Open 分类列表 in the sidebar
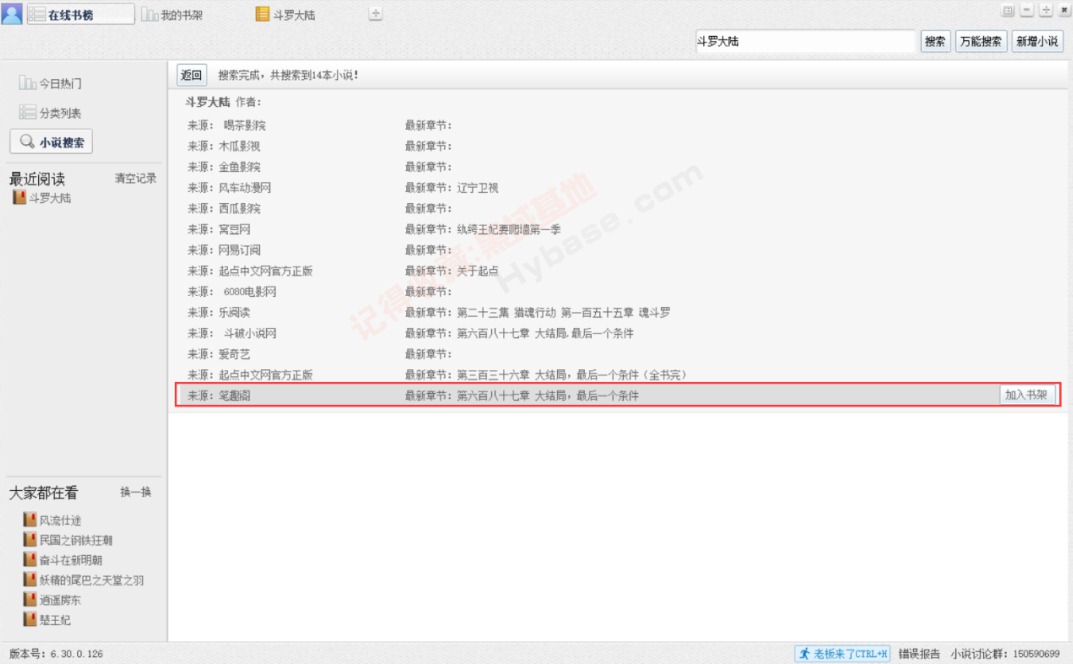1073x664 pixels. pyautogui.click(x=51, y=113)
